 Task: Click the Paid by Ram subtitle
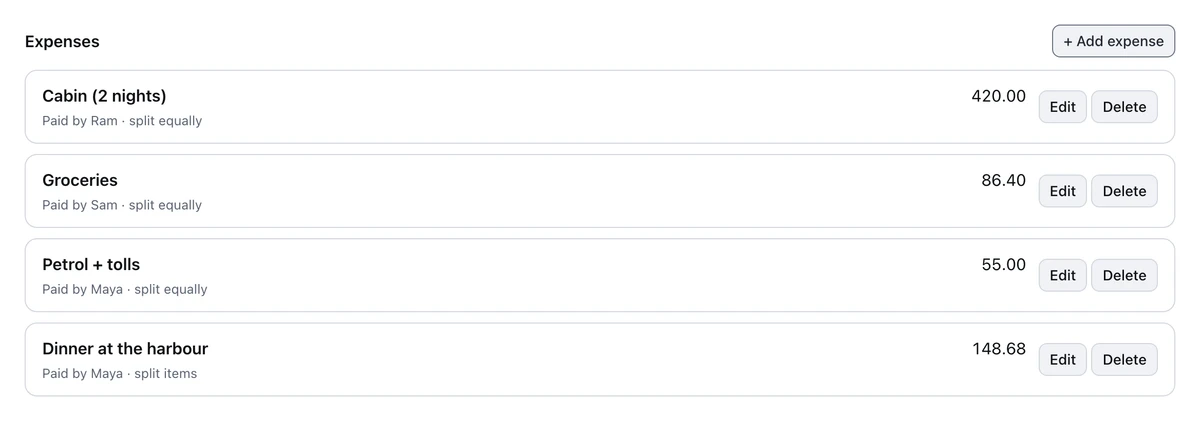(x=122, y=121)
